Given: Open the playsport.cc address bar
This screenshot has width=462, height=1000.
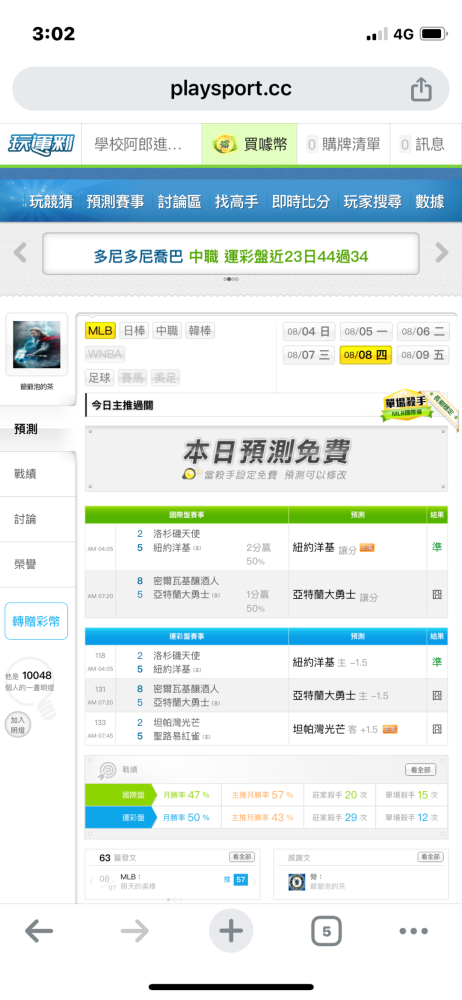Looking at the screenshot, I should (231, 89).
